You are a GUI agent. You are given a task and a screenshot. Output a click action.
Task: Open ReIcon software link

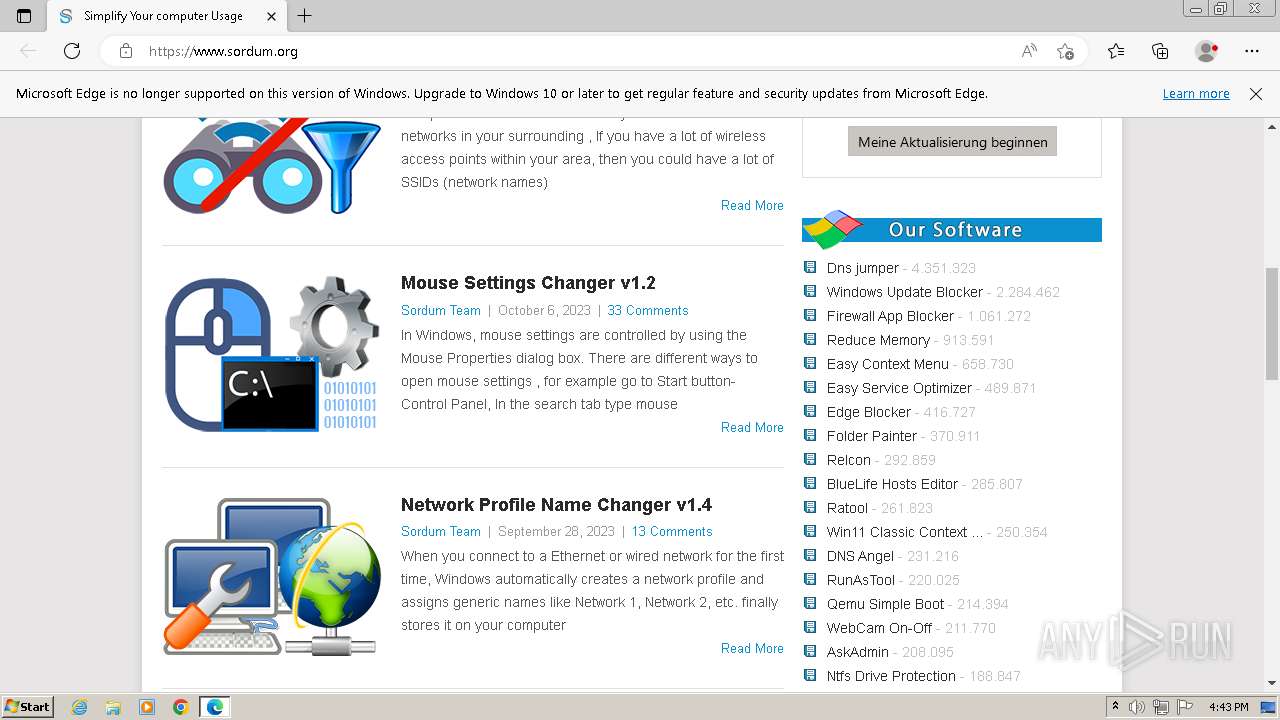pos(849,460)
